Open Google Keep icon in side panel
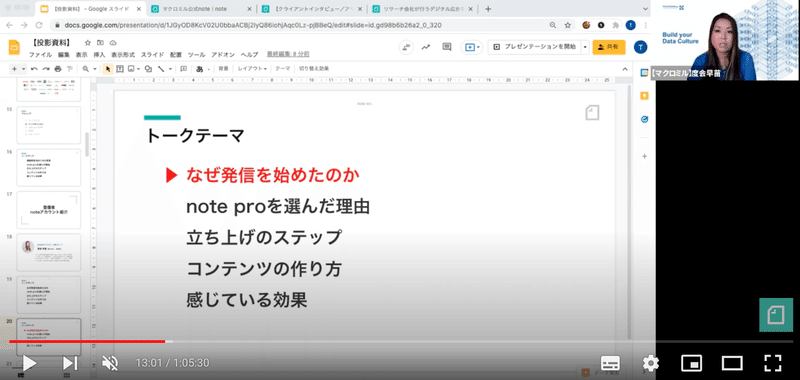Viewport: 800px width, 380px height. [644, 96]
